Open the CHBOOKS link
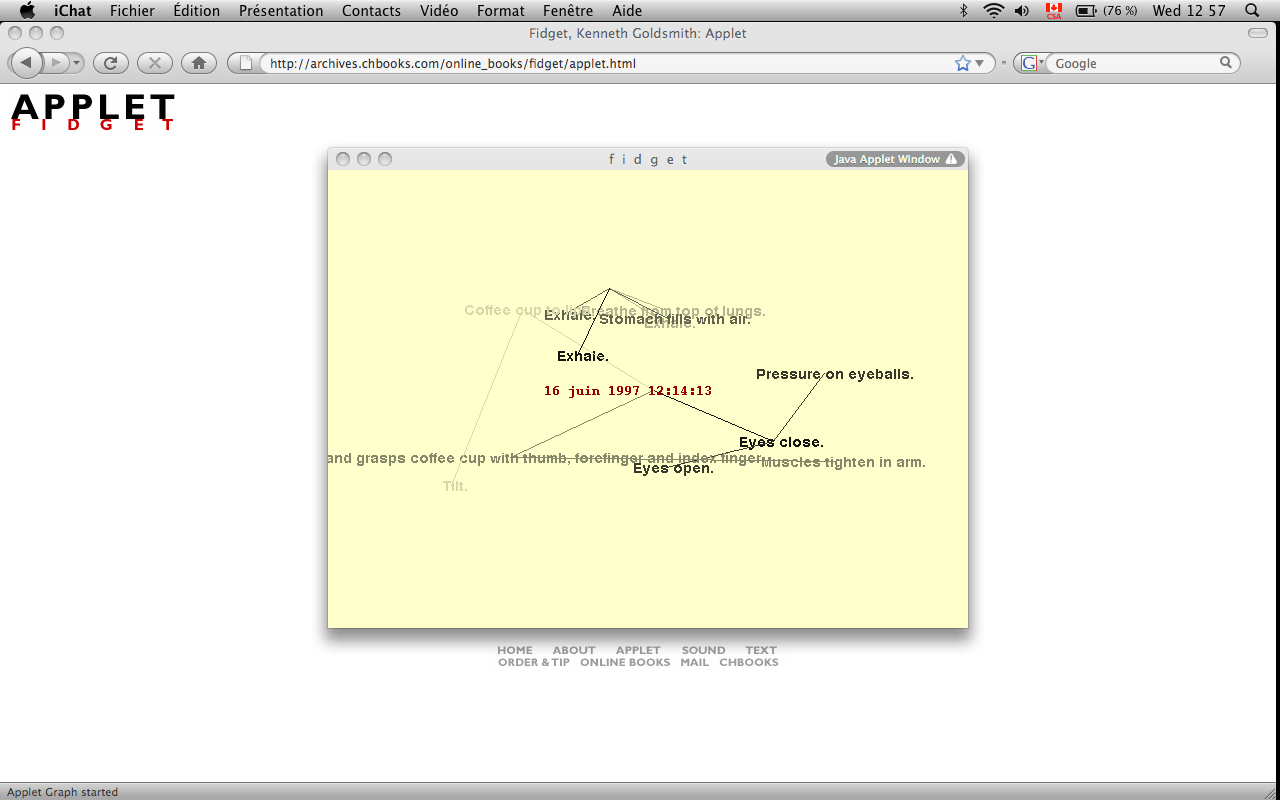This screenshot has width=1280, height=800. point(749,662)
